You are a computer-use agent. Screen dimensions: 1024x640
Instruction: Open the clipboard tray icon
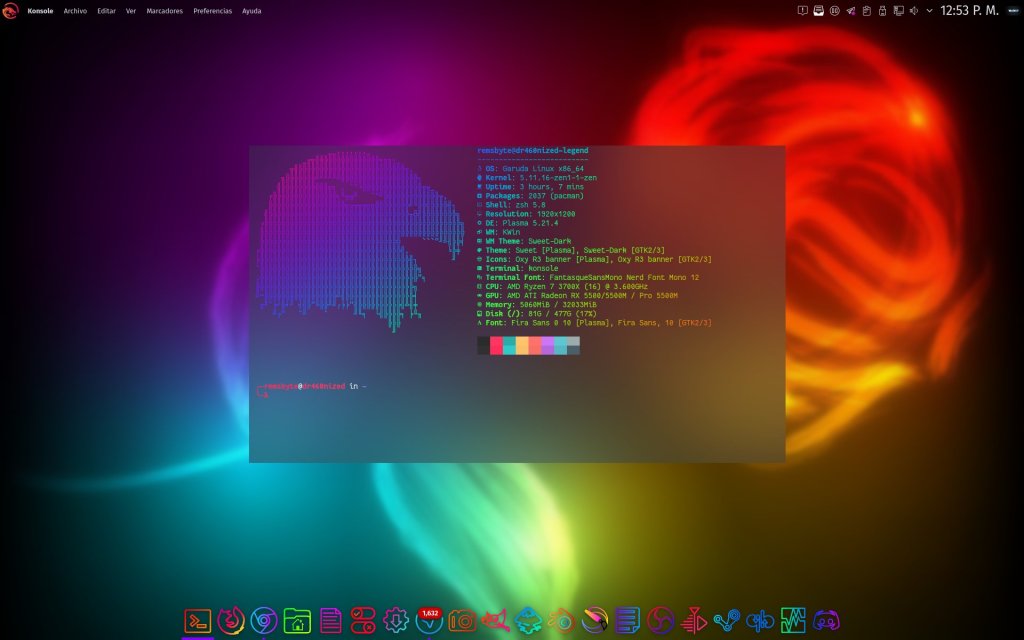coord(866,11)
